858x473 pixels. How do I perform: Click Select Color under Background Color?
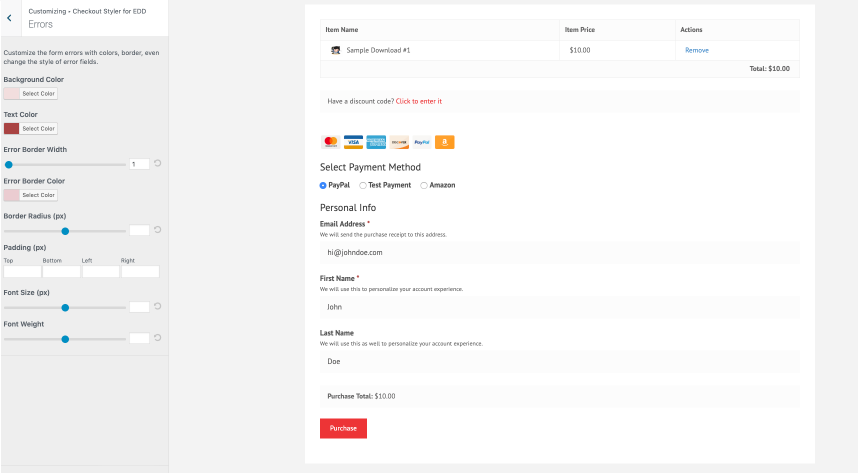[x=38, y=94]
